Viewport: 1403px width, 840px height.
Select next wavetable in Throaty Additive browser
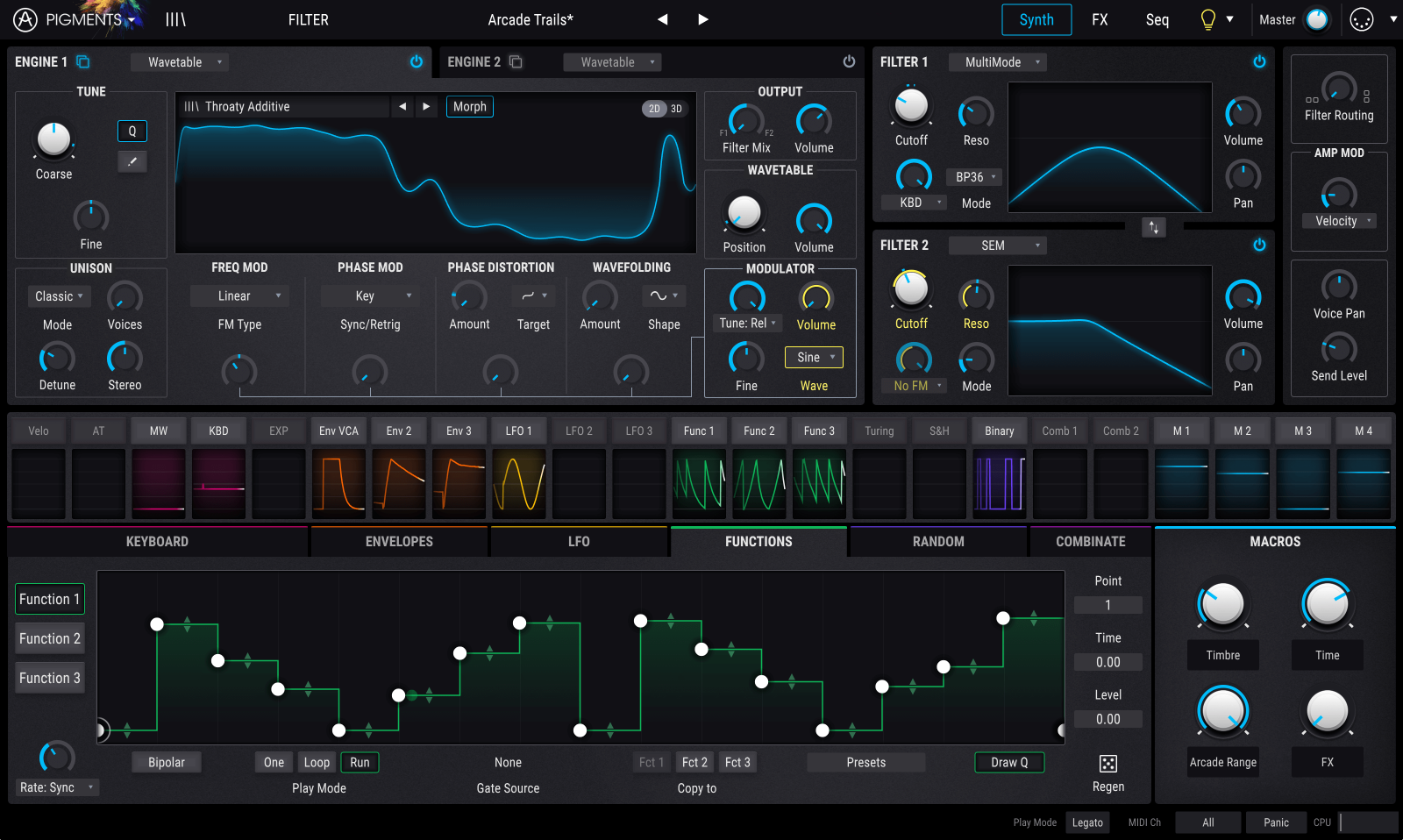click(x=426, y=106)
